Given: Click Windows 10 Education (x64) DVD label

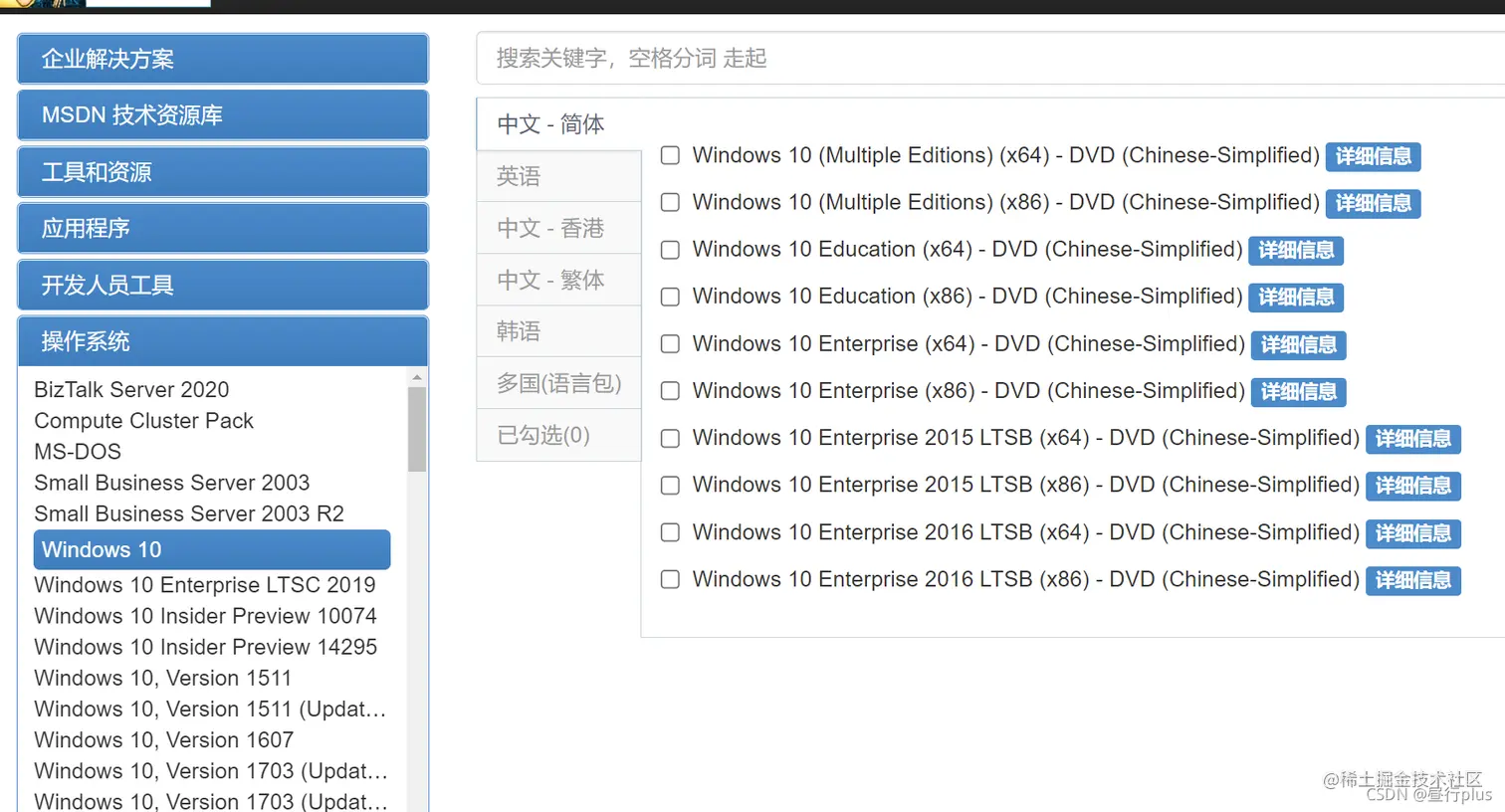Looking at the screenshot, I should 967,250.
